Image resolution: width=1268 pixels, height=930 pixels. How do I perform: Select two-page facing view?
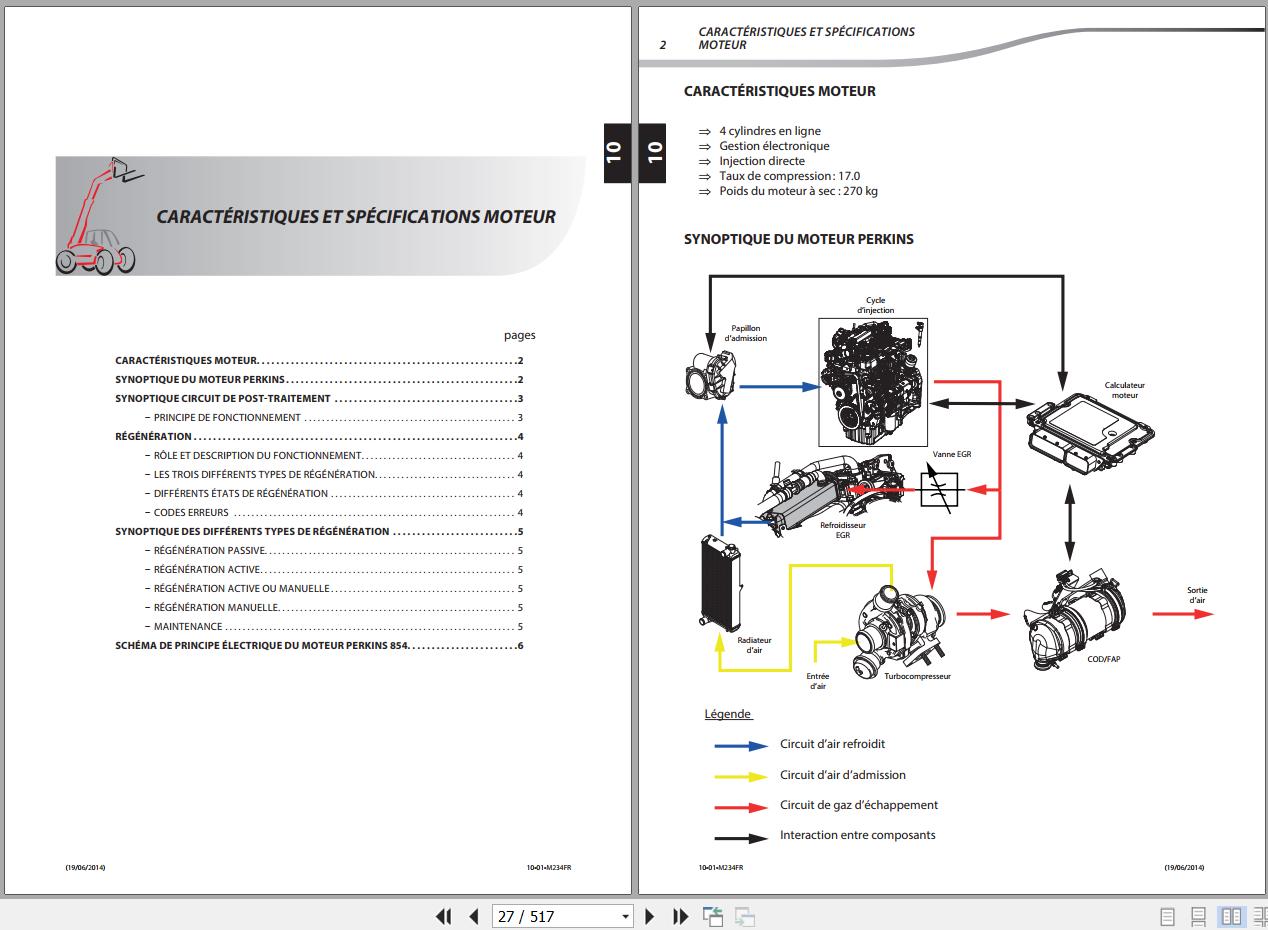point(1231,916)
